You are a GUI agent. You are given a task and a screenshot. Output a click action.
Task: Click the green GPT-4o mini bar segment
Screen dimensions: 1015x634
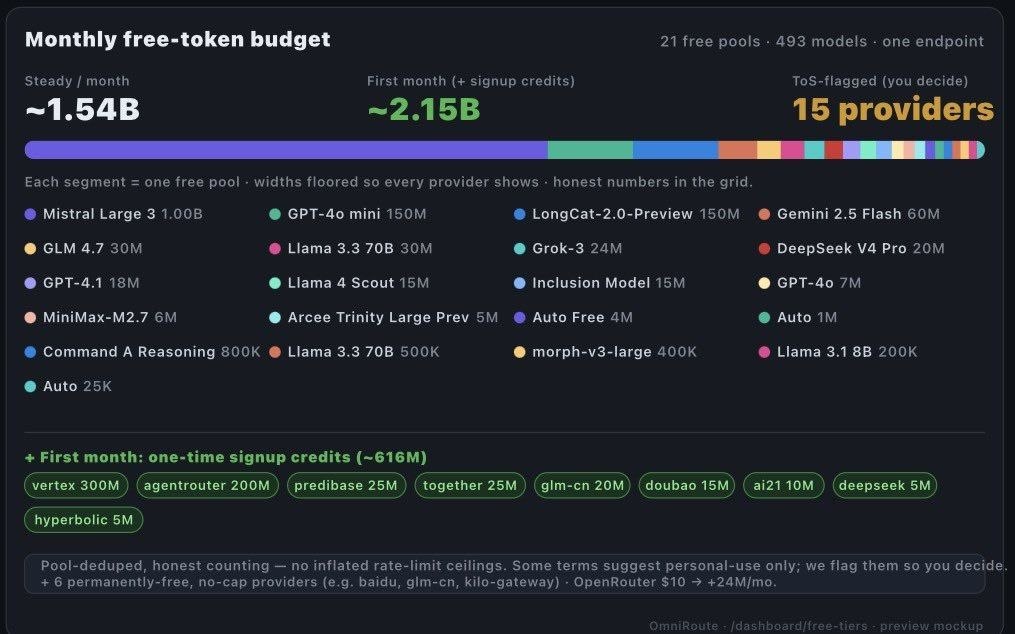[x=590, y=150]
